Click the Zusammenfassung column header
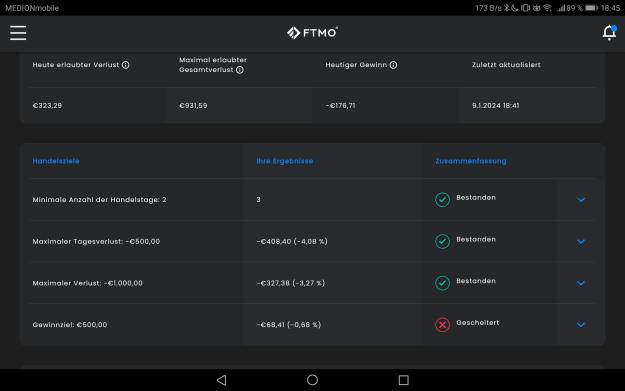Viewport: 625px width, 391px height. (471, 161)
